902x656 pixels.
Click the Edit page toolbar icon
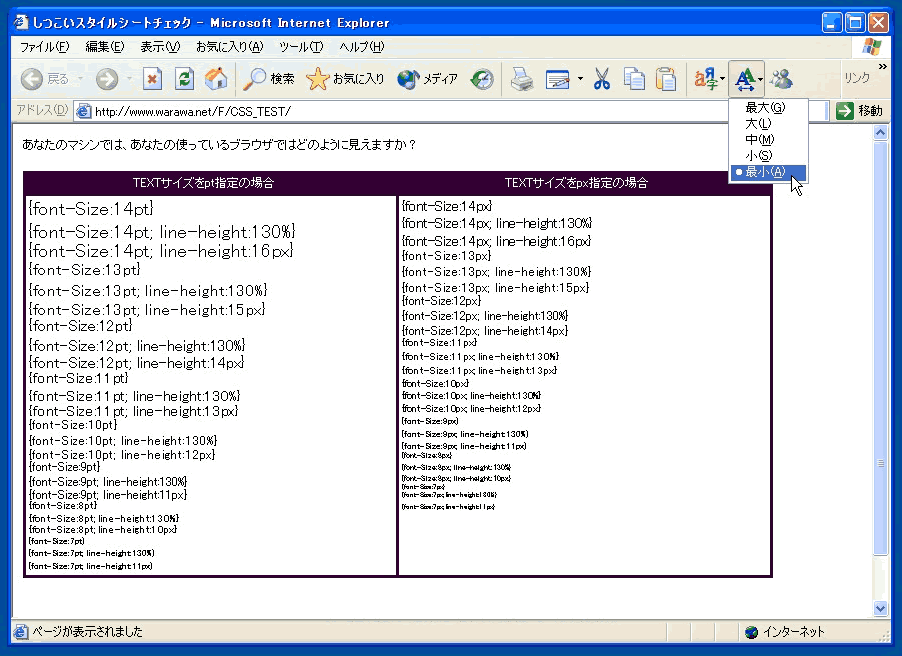click(x=557, y=79)
